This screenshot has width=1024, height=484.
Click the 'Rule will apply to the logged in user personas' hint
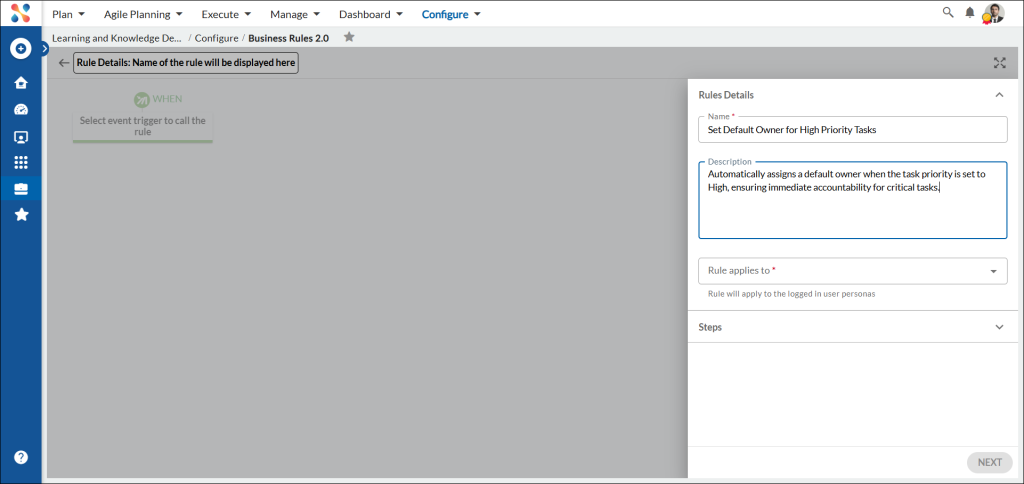pos(792,294)
